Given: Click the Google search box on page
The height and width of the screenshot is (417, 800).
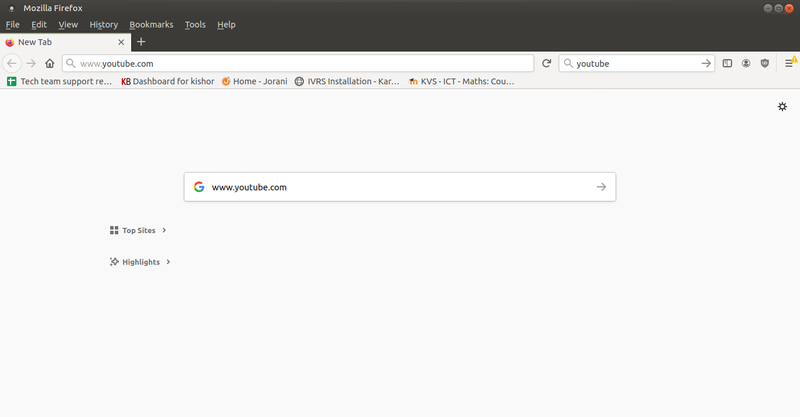Looking at the screenshot, I should pyautogui.click(x=400, y=187).
